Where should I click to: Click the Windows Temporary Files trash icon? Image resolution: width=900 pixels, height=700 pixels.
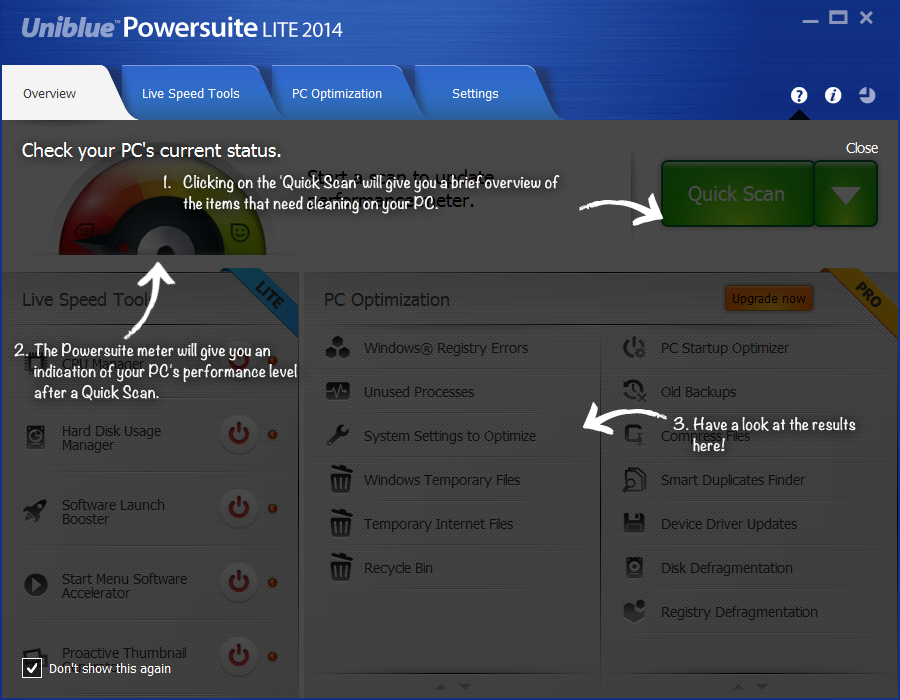[x=340, y=479]
